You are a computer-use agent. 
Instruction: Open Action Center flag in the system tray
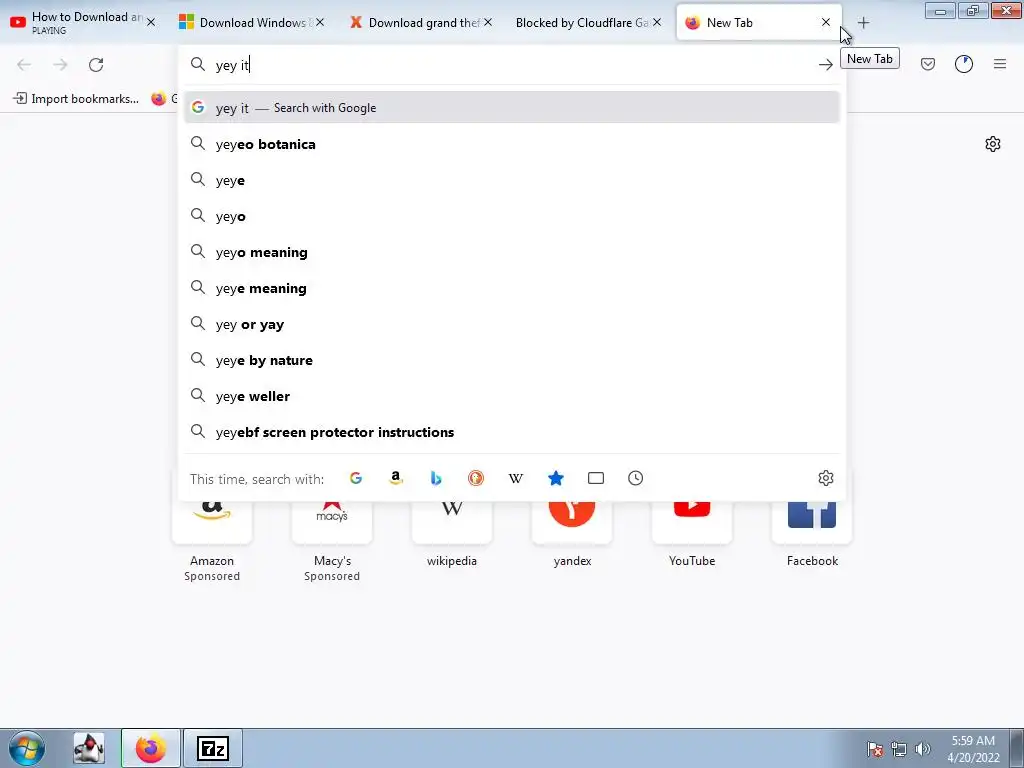tap(875, 749)
